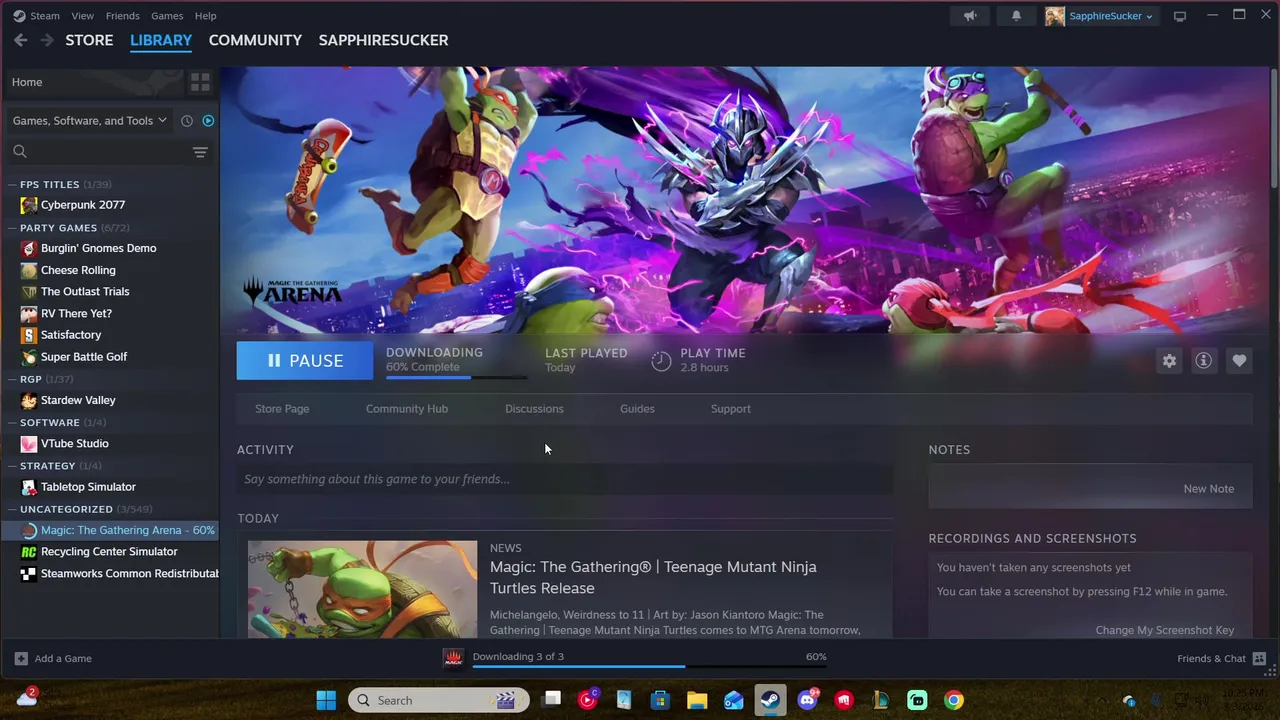Open the Ninja Turtles news thumbnail

362,589
